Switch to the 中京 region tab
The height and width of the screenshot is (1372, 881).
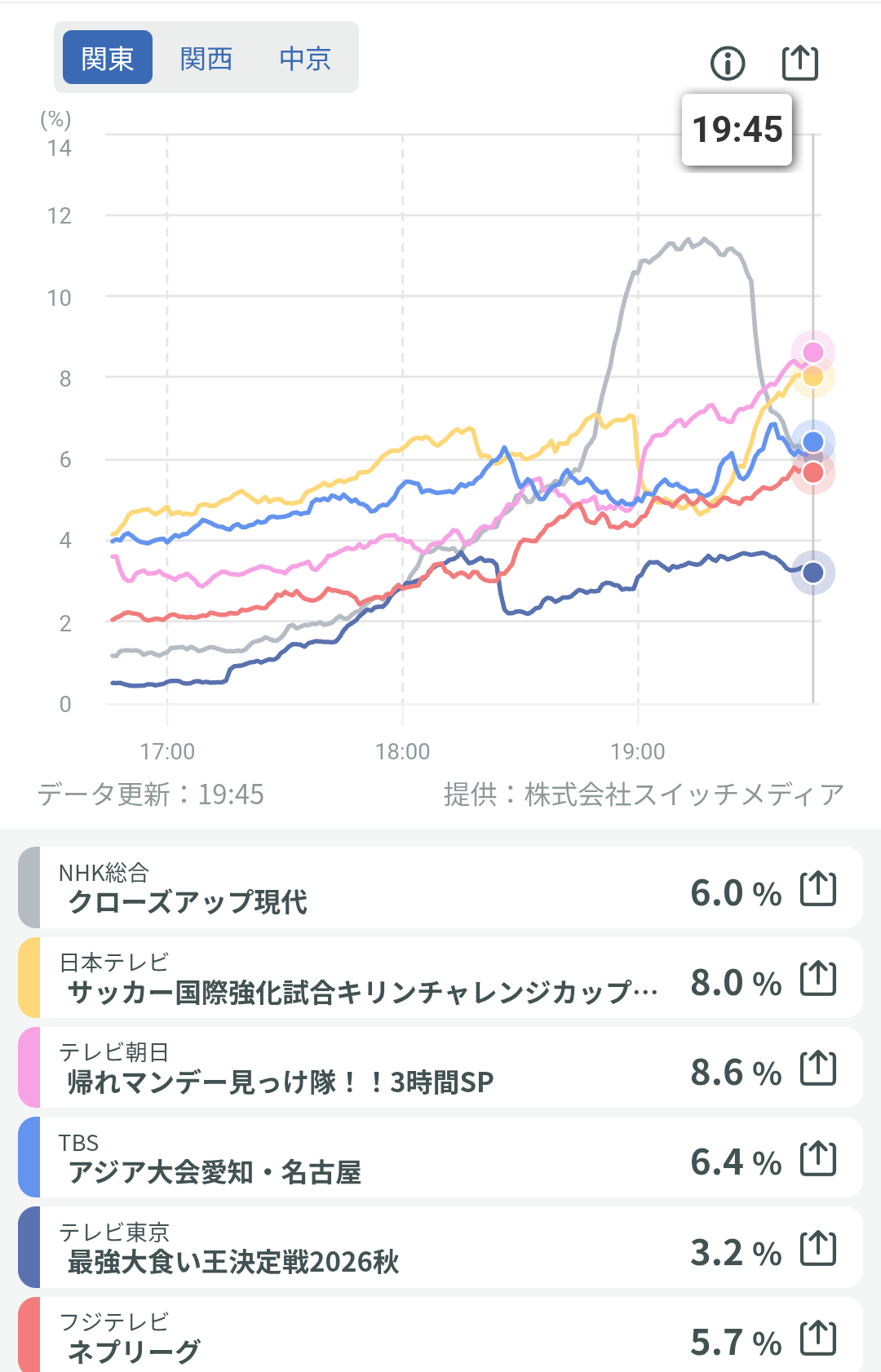point(305,58)
